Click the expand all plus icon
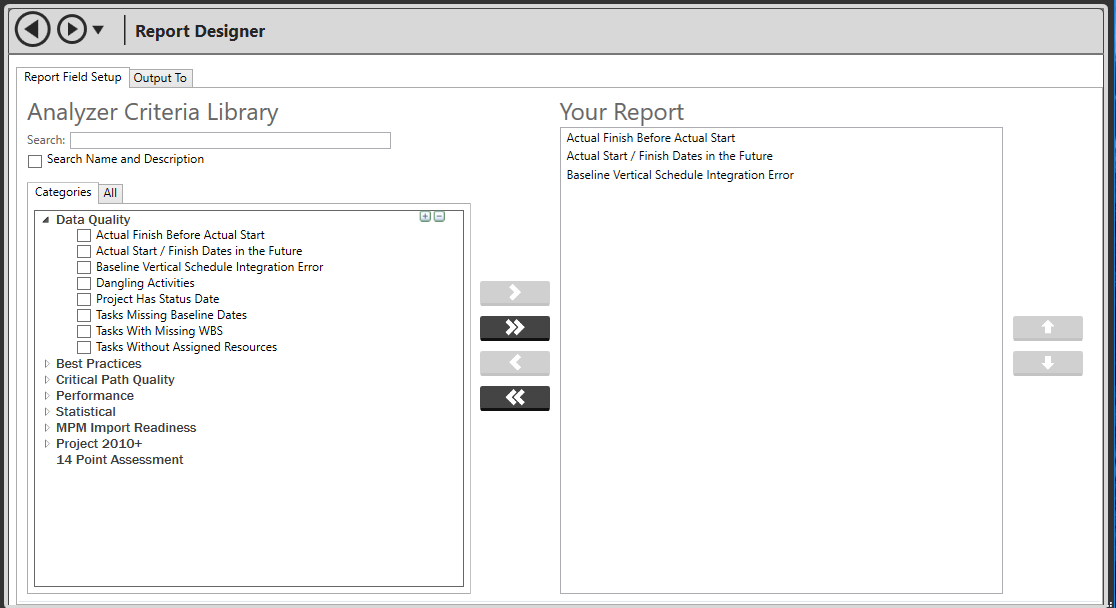The height and width of the screenshot is (608, 1116). tap(425, 216)
